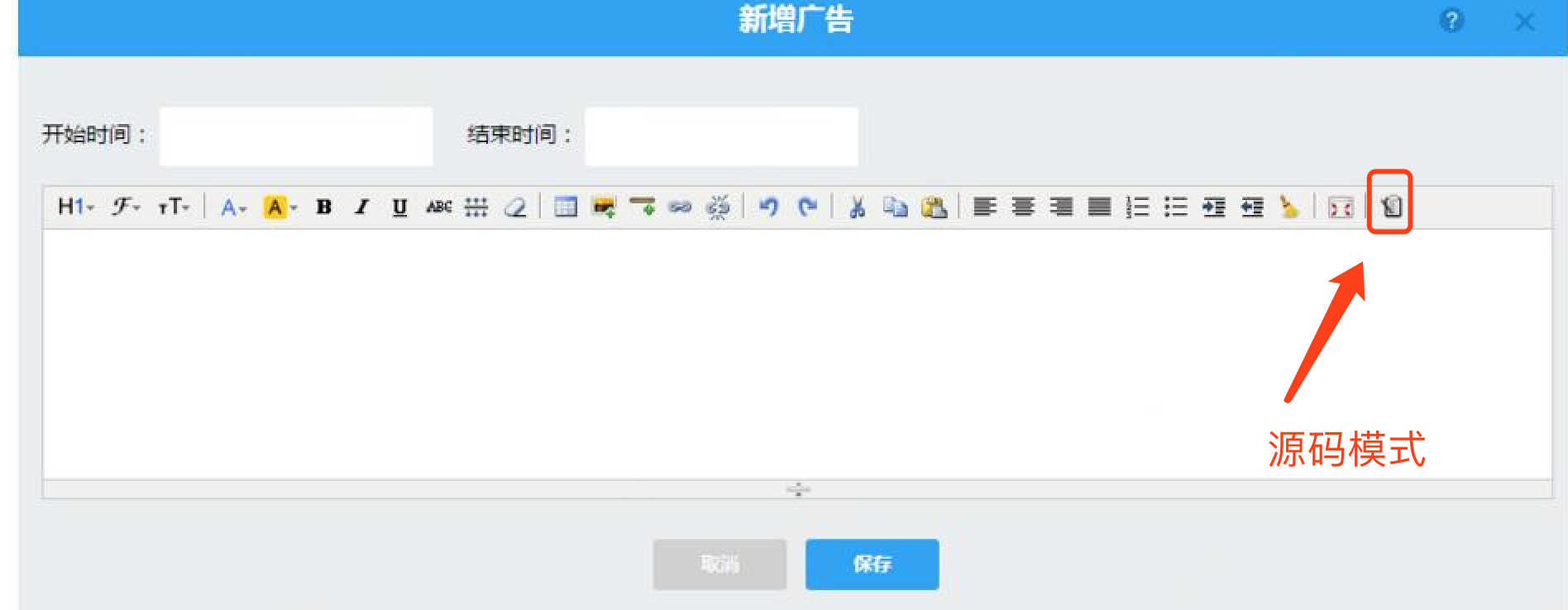Click the paste clipboard icon
The image size is (1568, 610).
(x=934, y=207)
